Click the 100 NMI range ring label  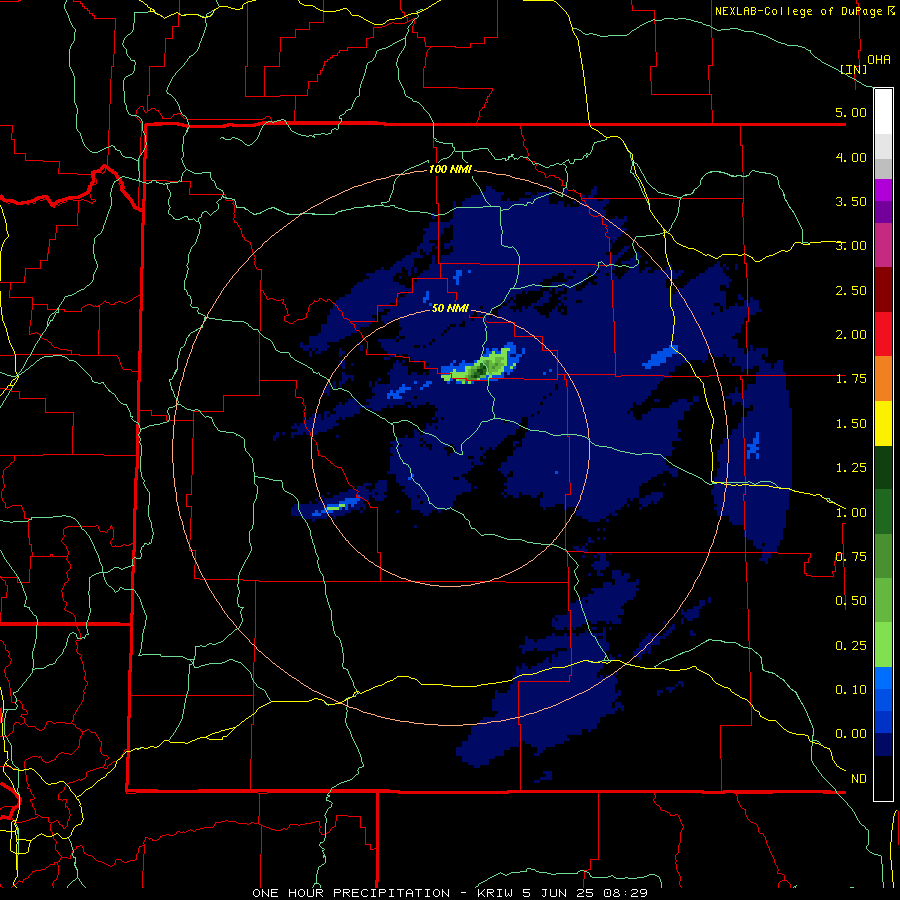pyautogui.click(x=450, y=169)
